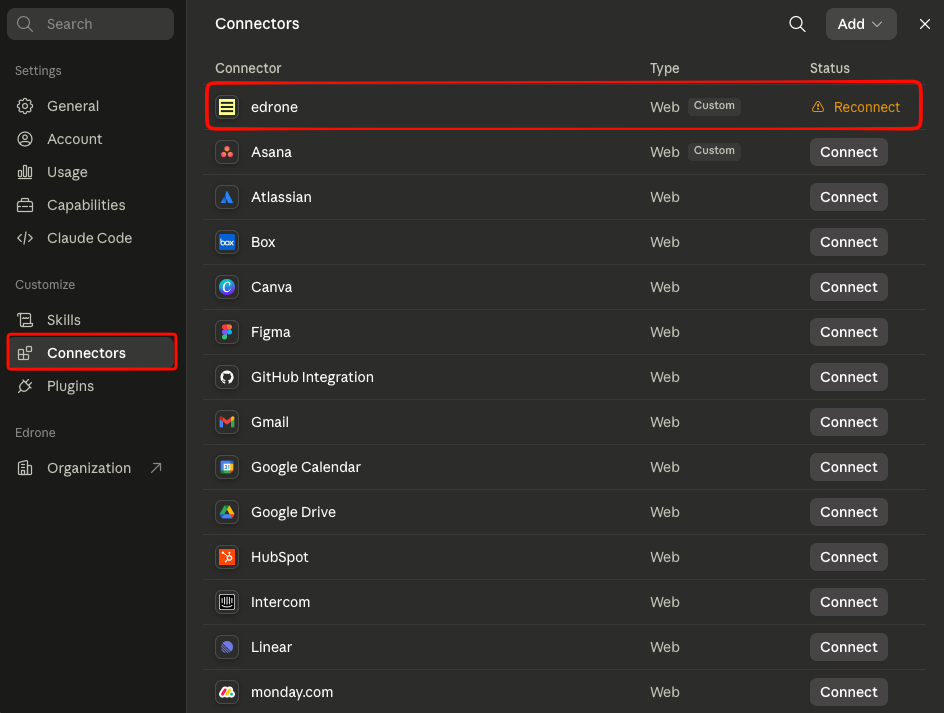Viewport: 944px width, 713px height.
Task: Click the General gear icon
Action: pos(25,106)
